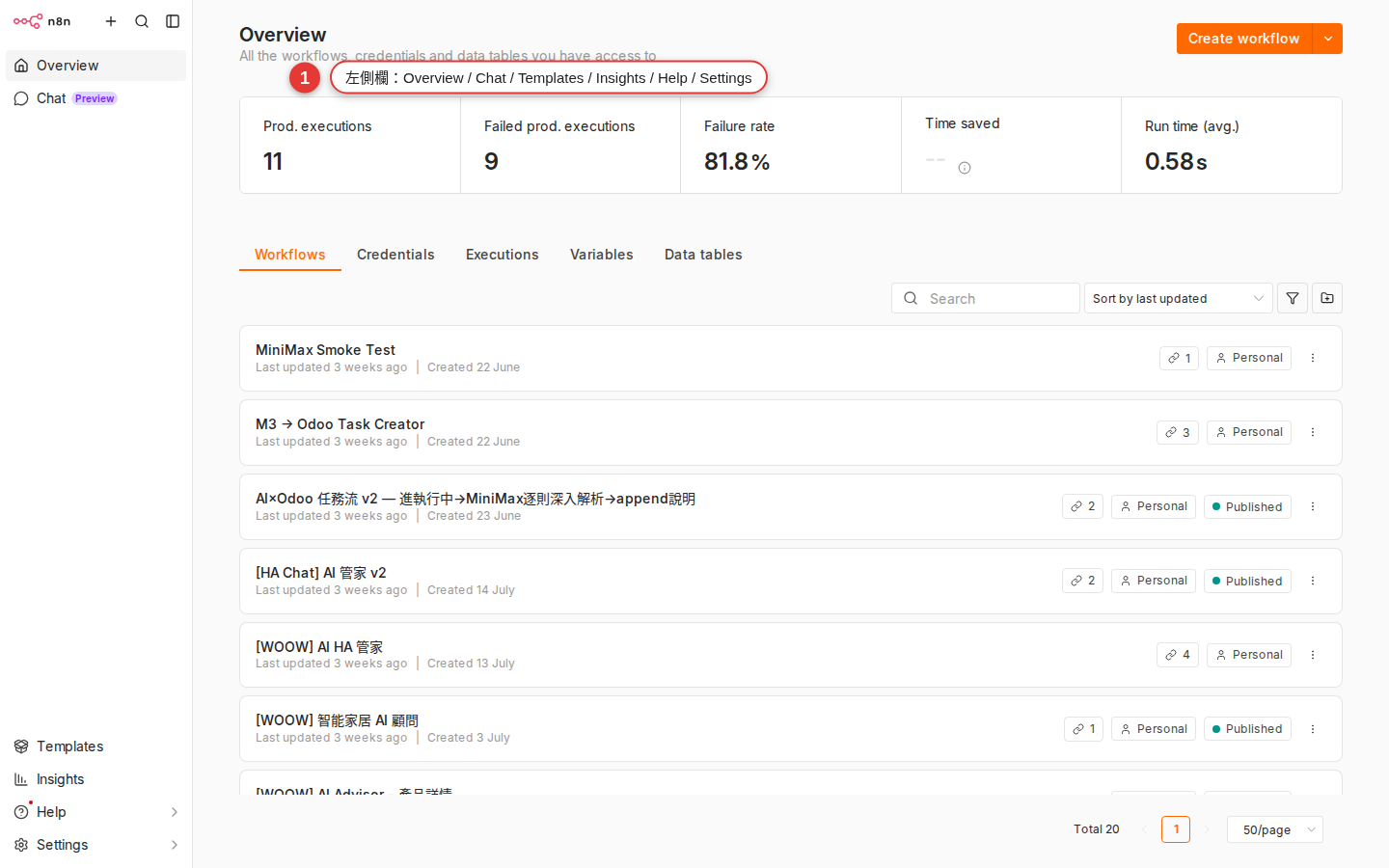Open Templates in the sidebar
1389x868 pixels.
point(96,746)
